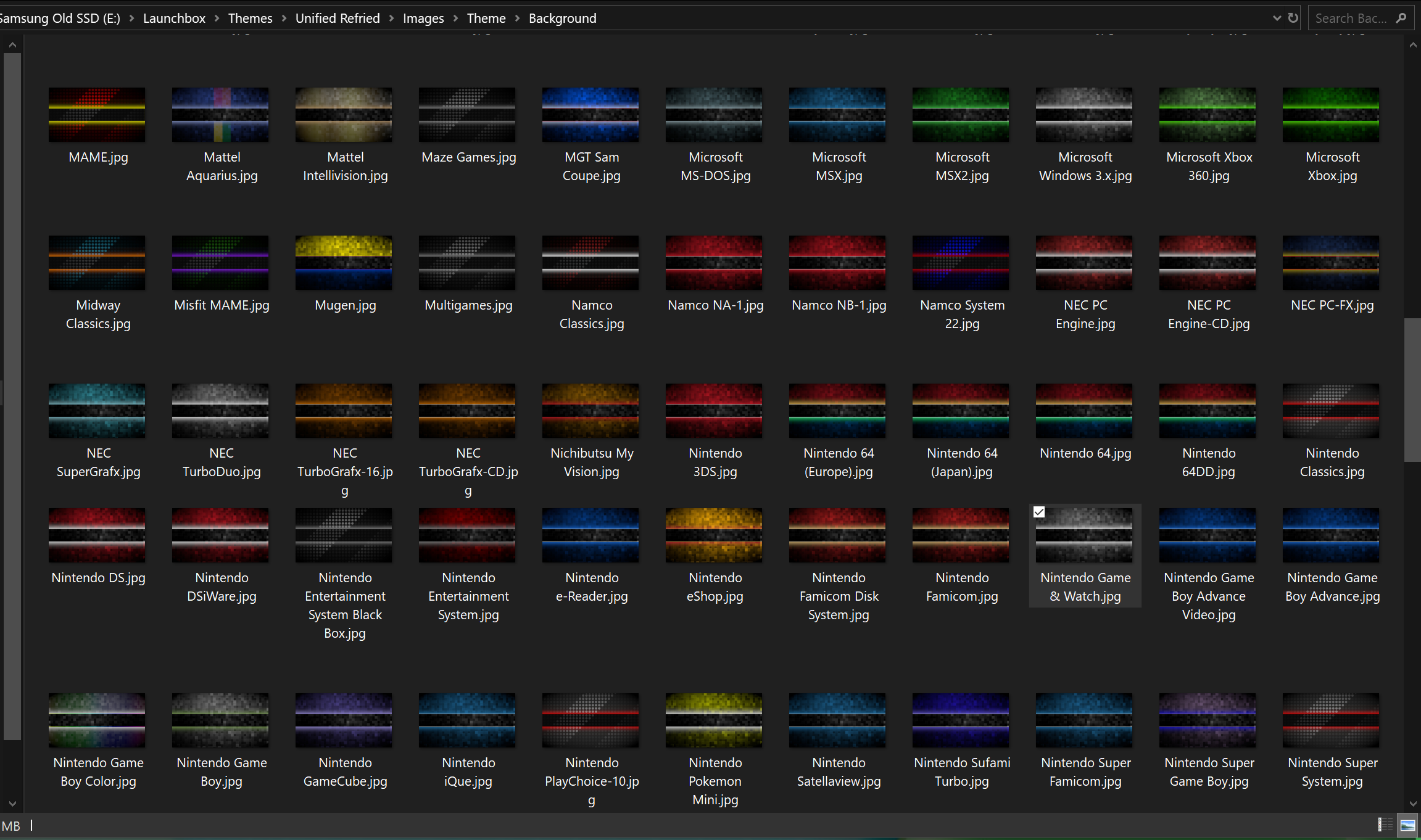This screenshot has width=1421, height=840.
Task: Click the file list scroll up arrow
Action: [x=1413, y=45]
